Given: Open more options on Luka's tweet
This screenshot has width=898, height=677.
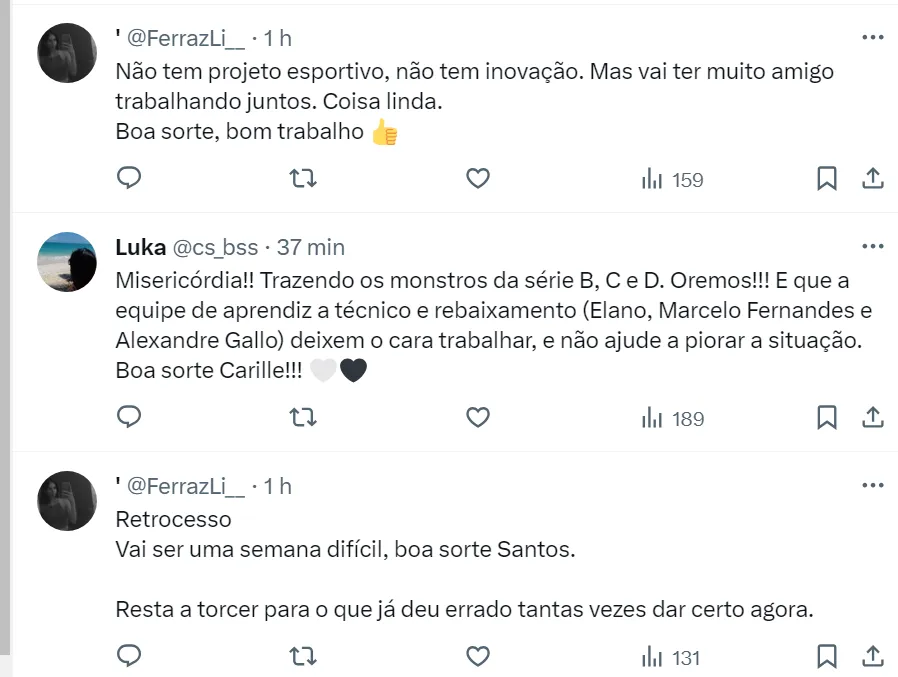Looking at the screenshot, I should [x=872, y=246].
